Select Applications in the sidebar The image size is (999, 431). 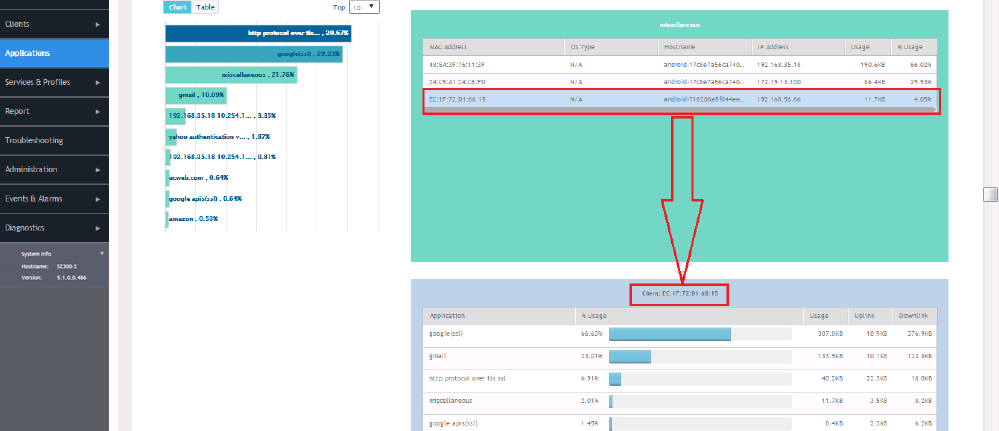pyautogui.click(x=54, y=53)
